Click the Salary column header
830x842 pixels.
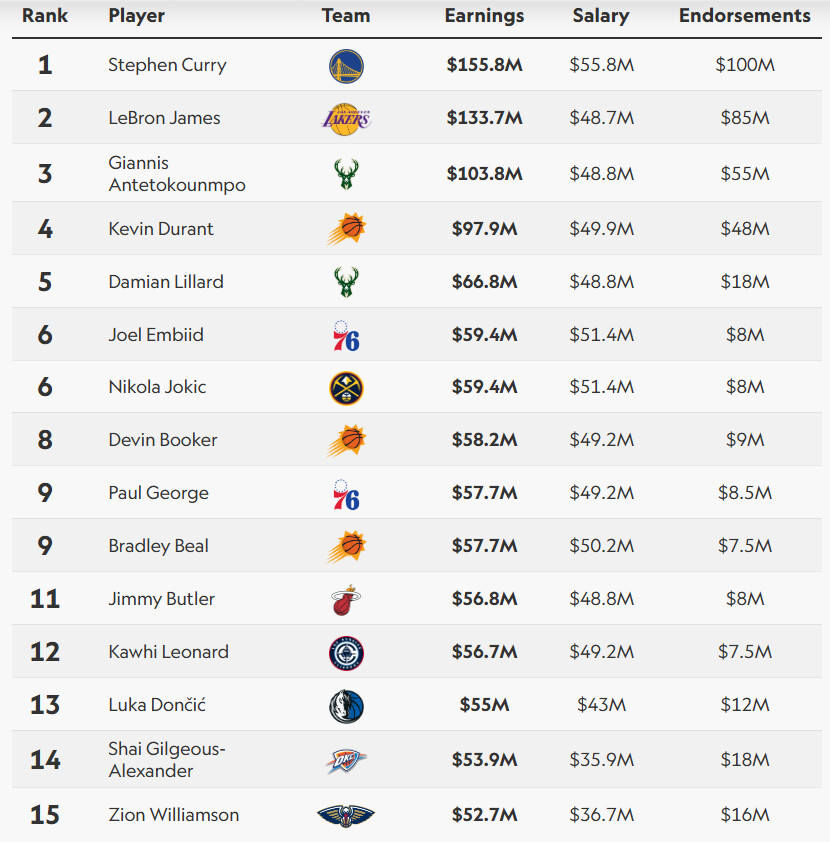[601, 16]
